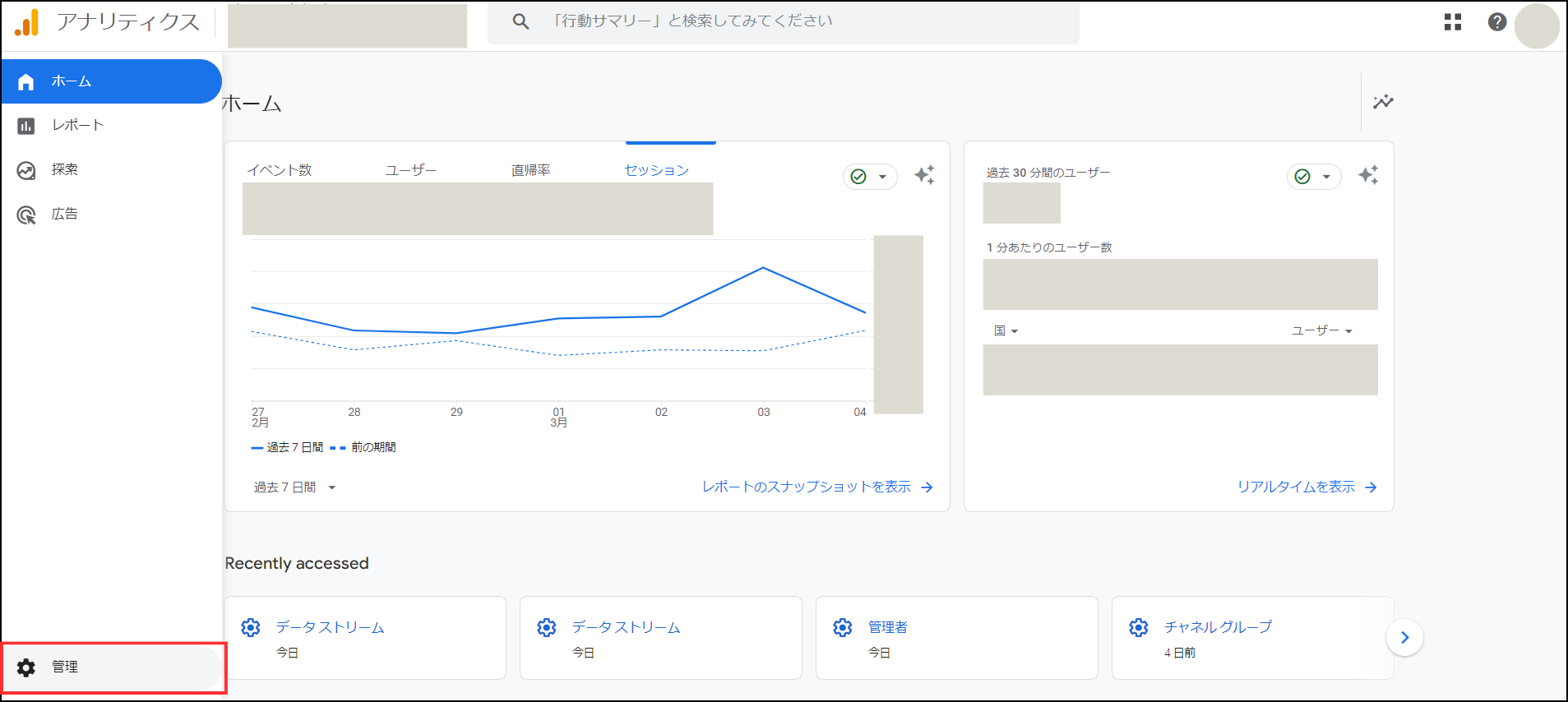Switch to the 直帰率 metric tab
Viewport: 1568px width, 702px height.
point(531,170)
